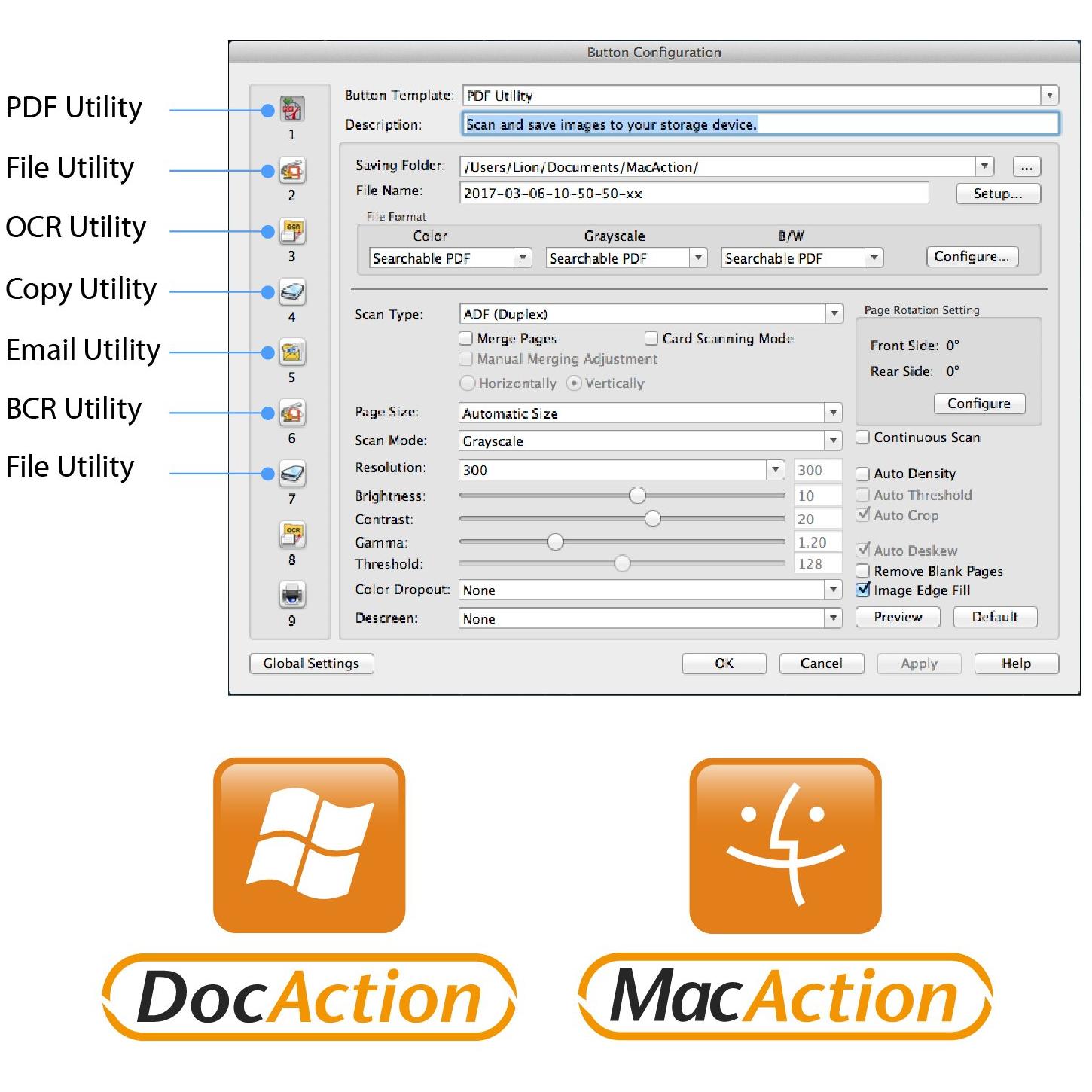This screenshot has width=1092, height=1092.
Task: Enable the Continuous Scan checkbox
Action: 863,438
